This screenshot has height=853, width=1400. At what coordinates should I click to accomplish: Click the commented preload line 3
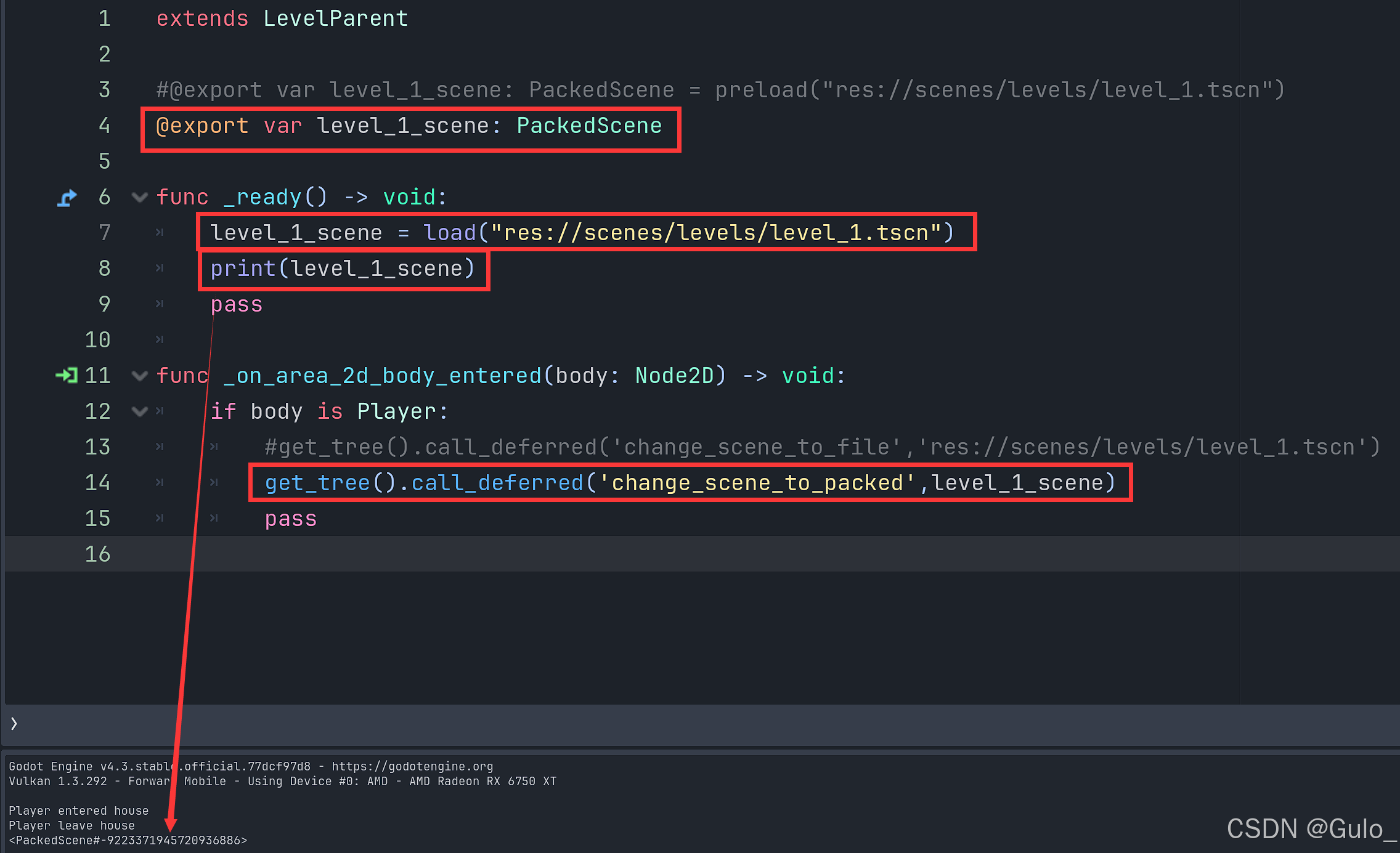tap(720, 90)
